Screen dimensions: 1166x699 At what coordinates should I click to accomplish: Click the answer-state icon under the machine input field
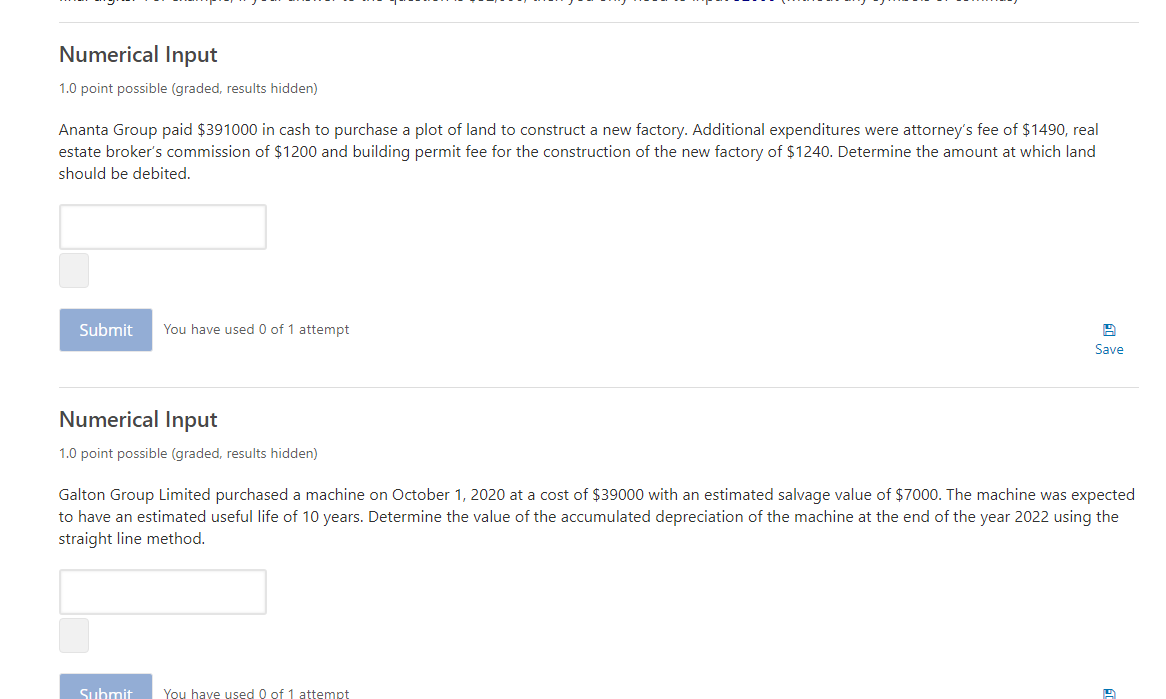tap(73, 635)
